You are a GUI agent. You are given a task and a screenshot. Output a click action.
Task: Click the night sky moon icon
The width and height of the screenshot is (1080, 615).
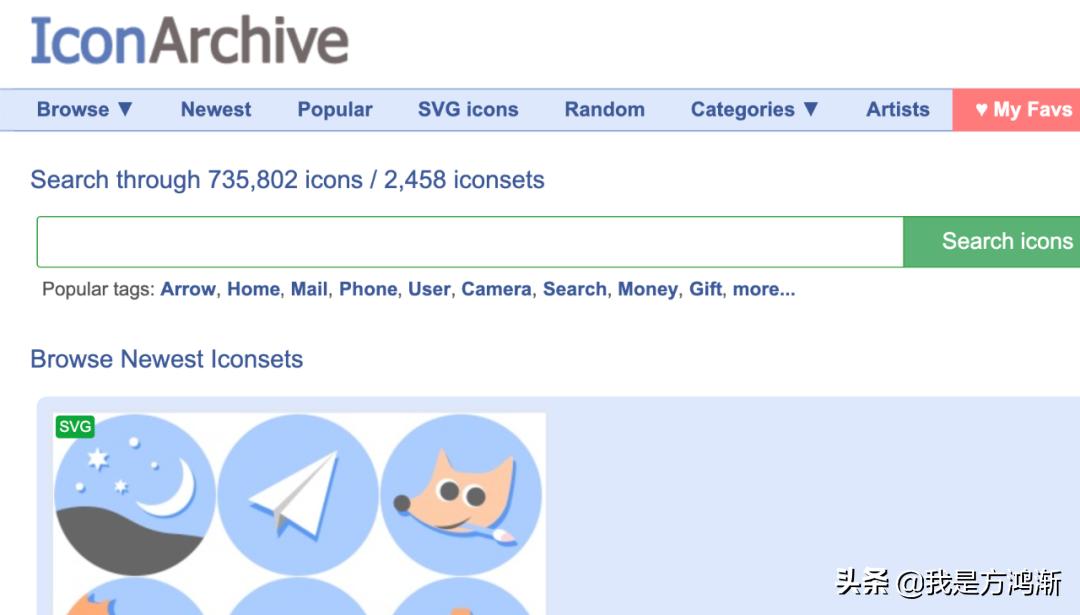tap(135, 494)
